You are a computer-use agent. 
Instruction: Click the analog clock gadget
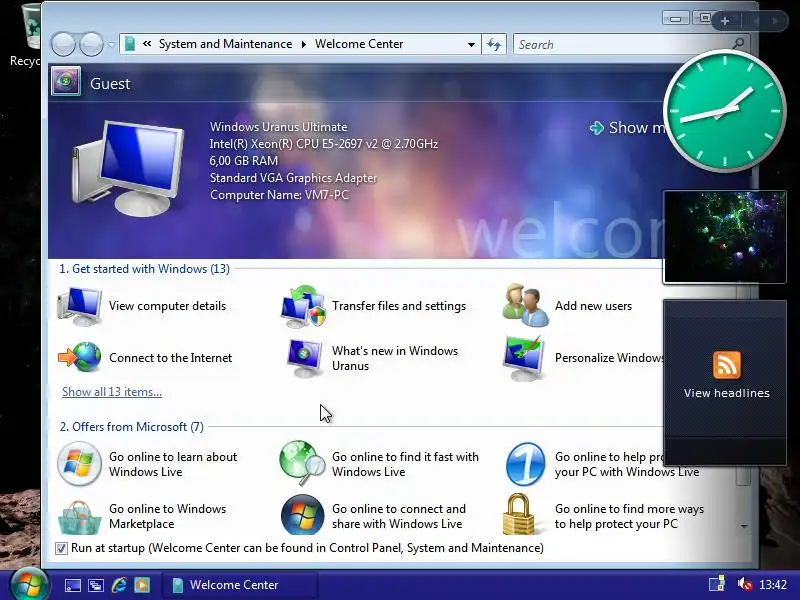tap(724, 111)
